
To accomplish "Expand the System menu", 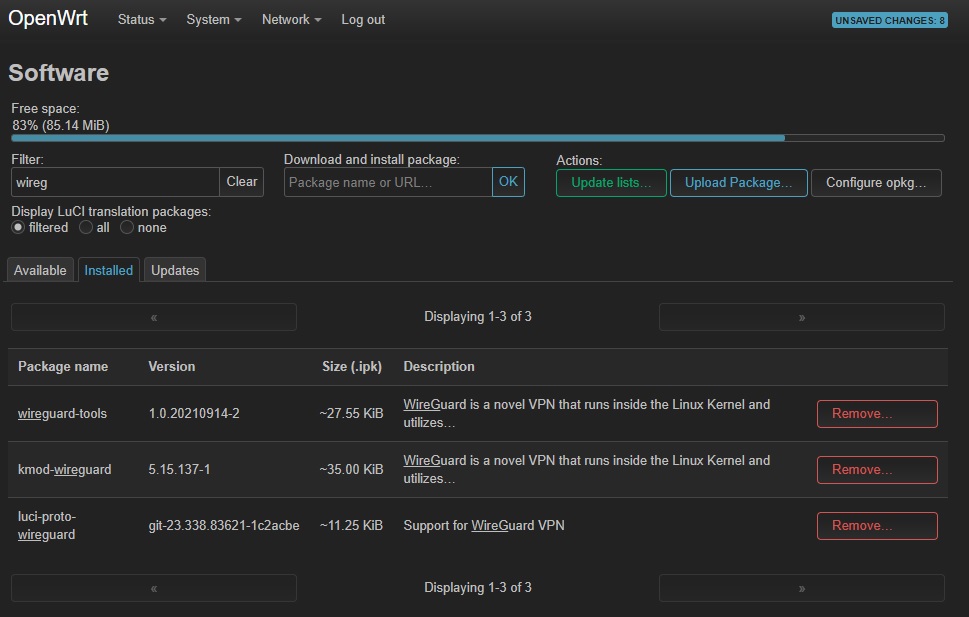I will 213,20.
